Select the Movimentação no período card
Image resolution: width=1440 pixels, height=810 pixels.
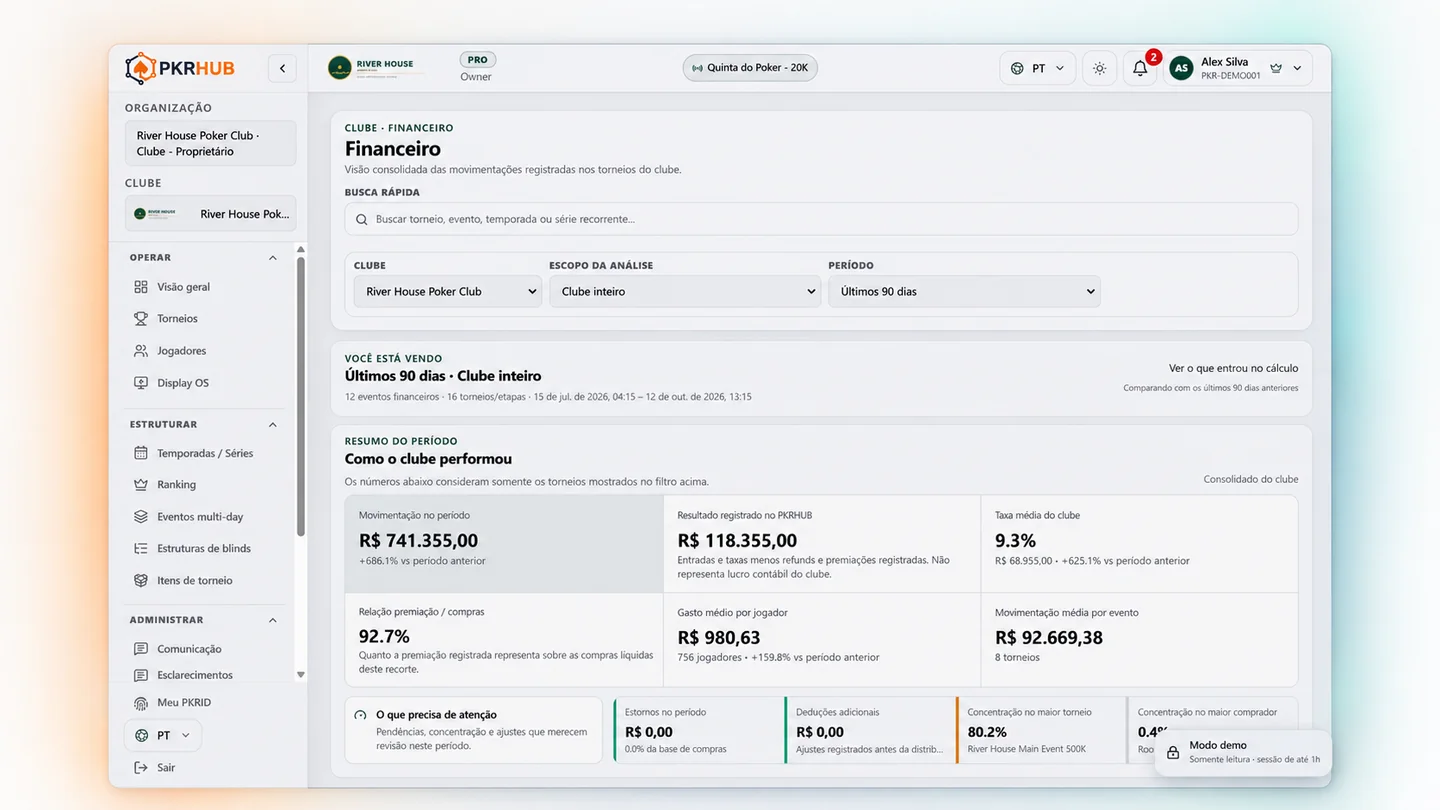point(504,544)
